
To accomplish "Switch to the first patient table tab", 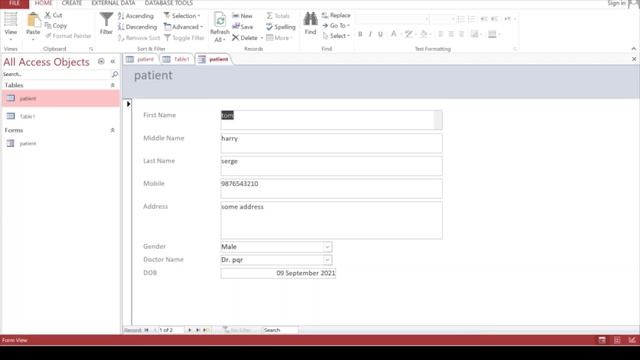I will [141, 59].
